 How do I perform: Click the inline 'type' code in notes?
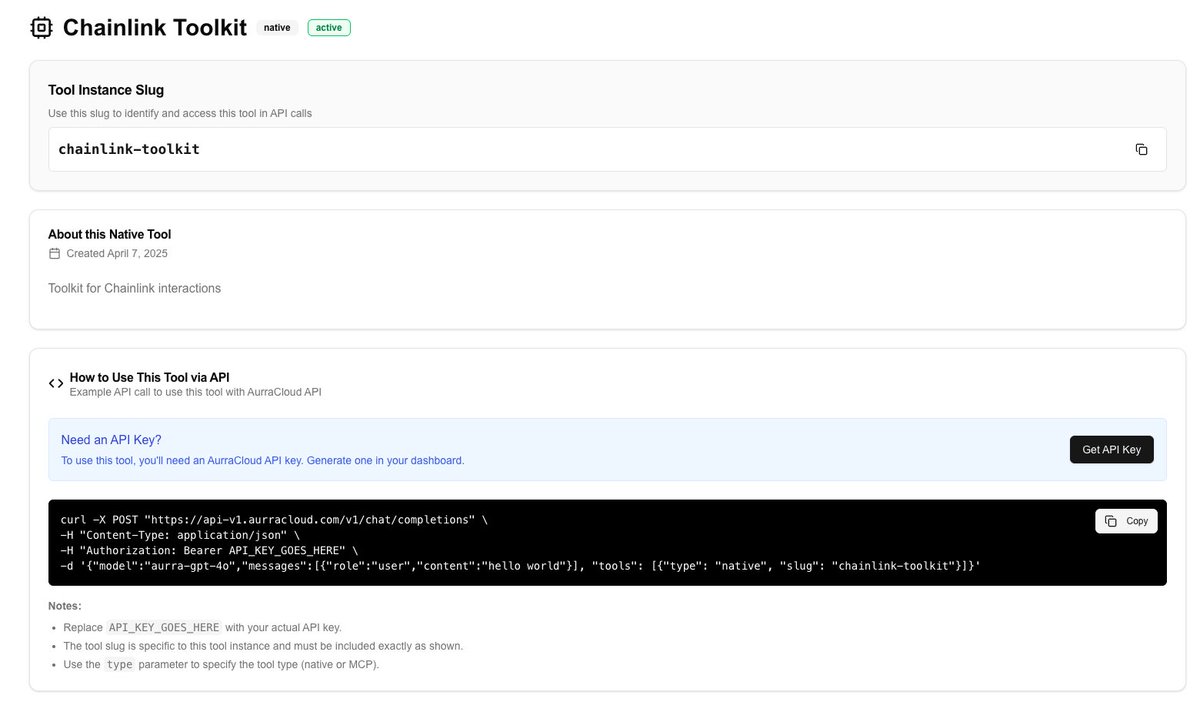(120, 664)
